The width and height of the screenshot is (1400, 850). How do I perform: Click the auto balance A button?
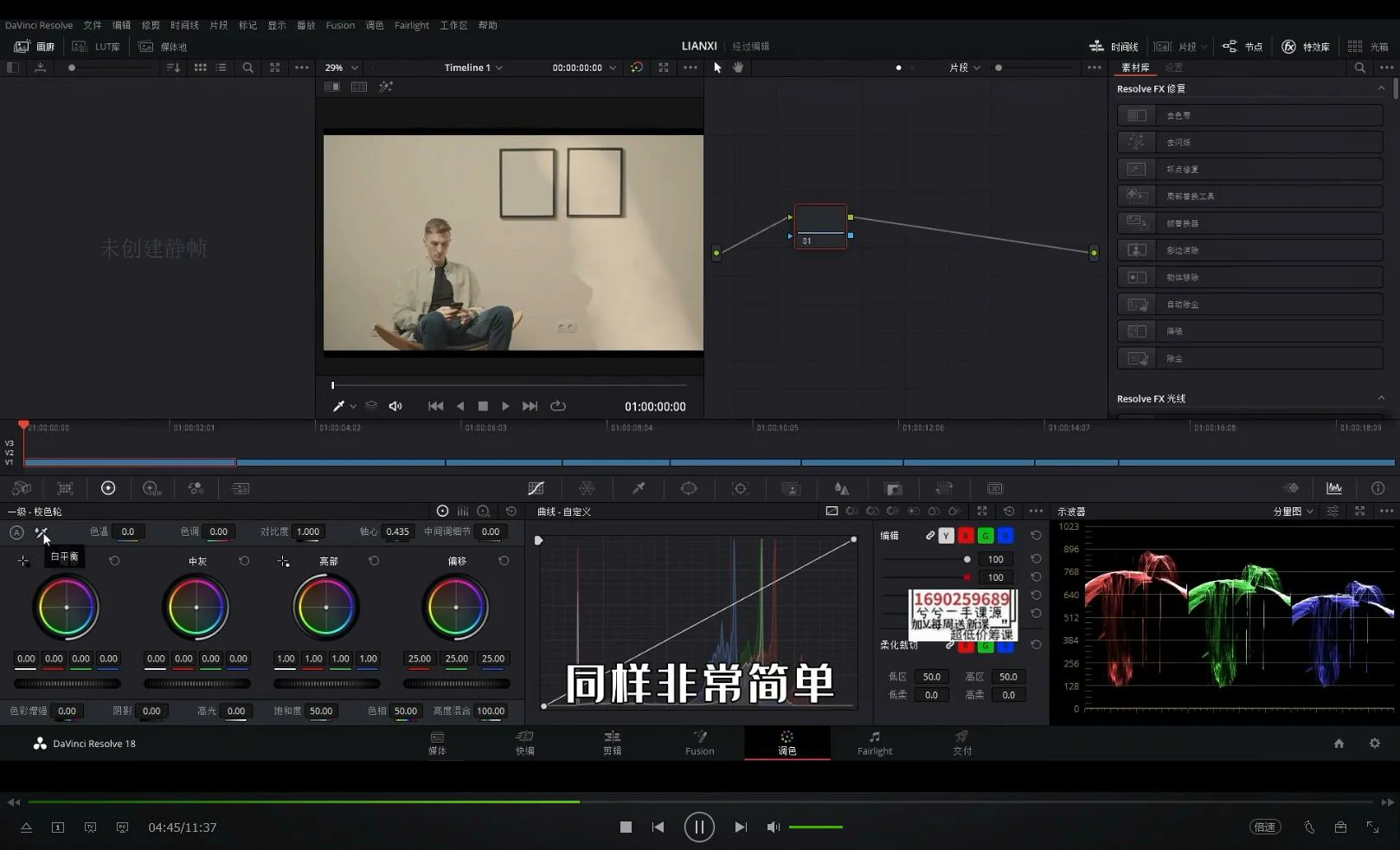[x=16, y=532]
